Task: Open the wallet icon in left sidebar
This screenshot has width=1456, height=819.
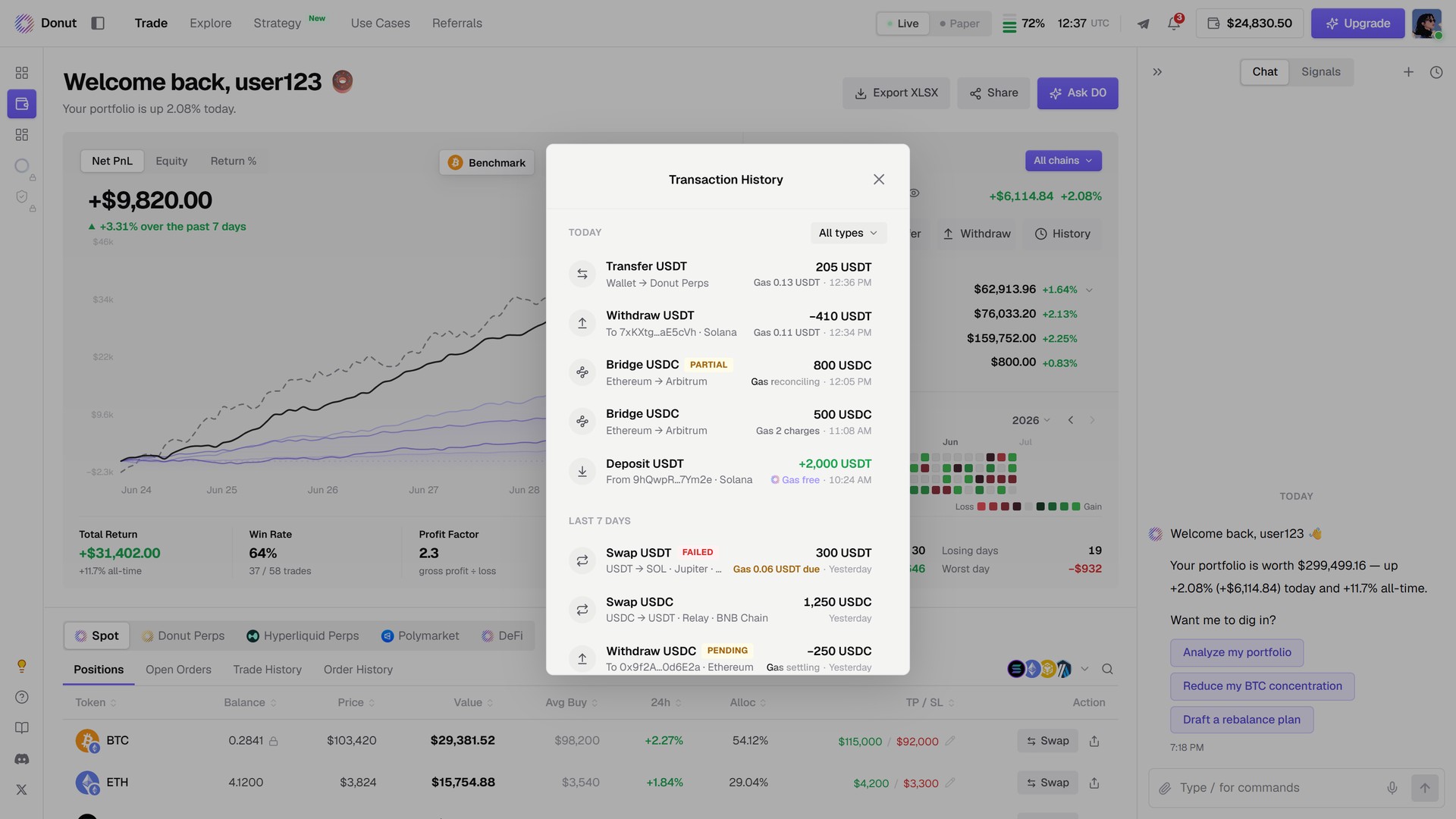Action: [x=22, y=104]
